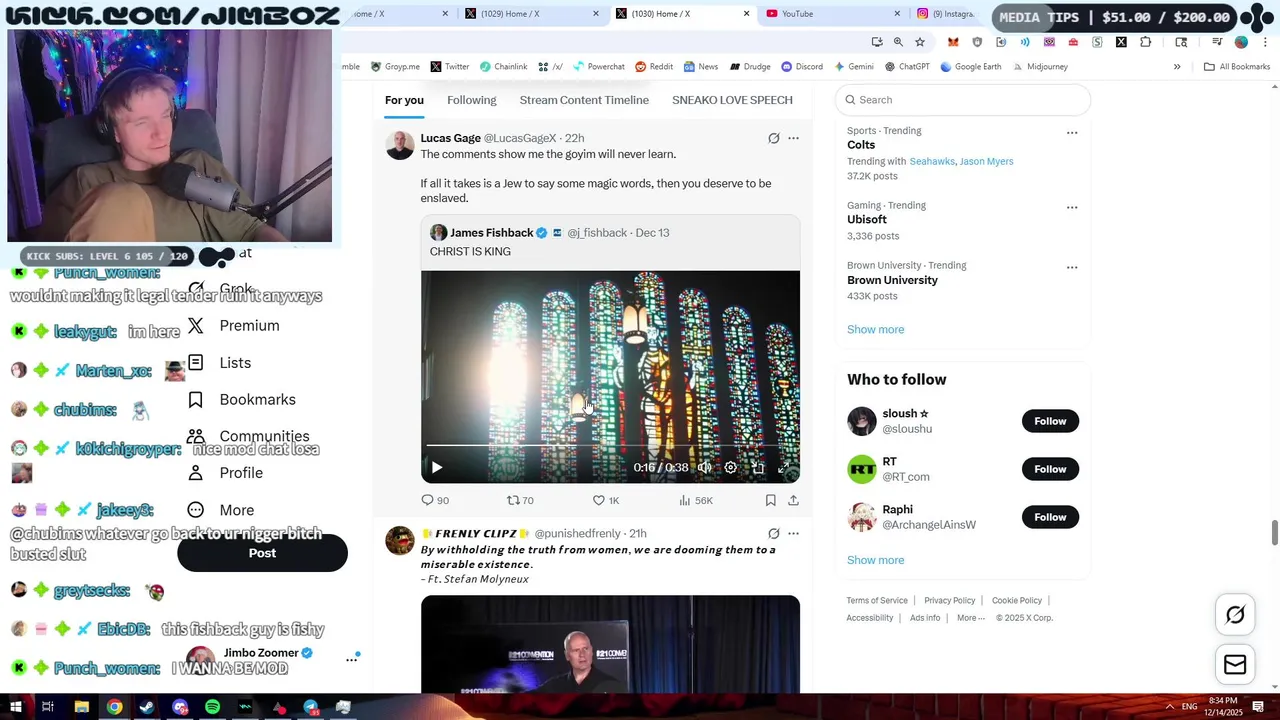1280x720 pixels.
Task: Open the Seahawks trending link
Action: [x=932, y=161]
